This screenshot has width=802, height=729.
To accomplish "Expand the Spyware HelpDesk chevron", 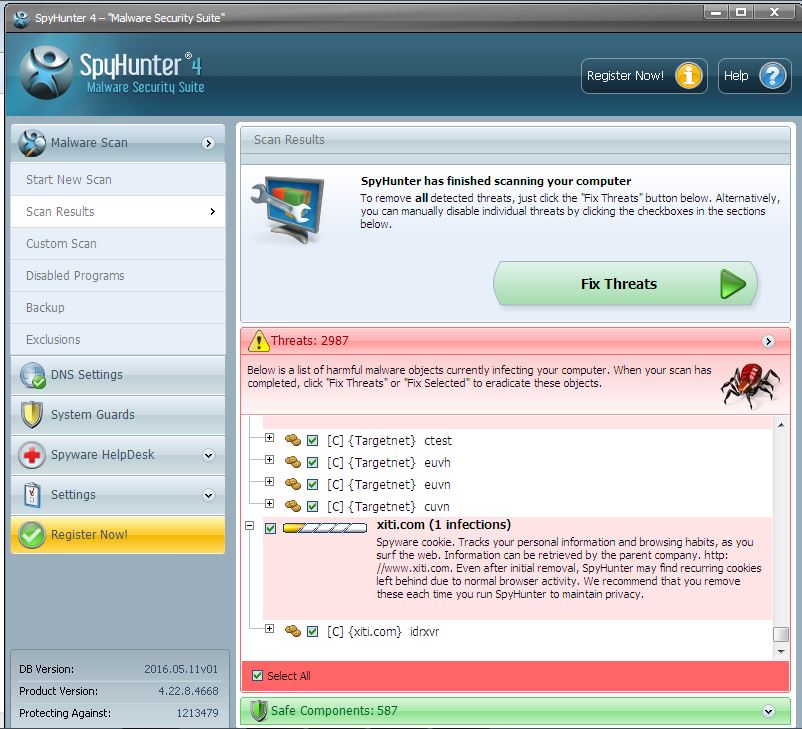I will pos(208,455).
